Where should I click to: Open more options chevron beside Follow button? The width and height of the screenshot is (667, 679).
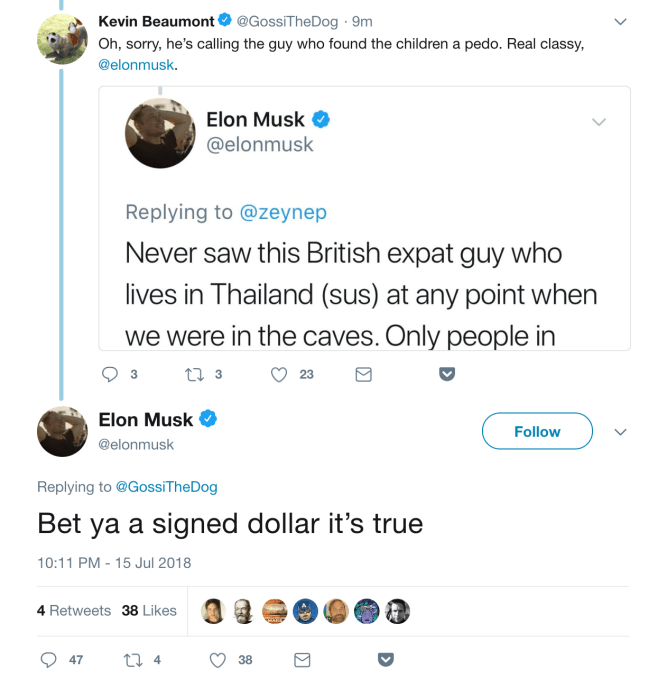pyautogui.click(x=620, y=432)
